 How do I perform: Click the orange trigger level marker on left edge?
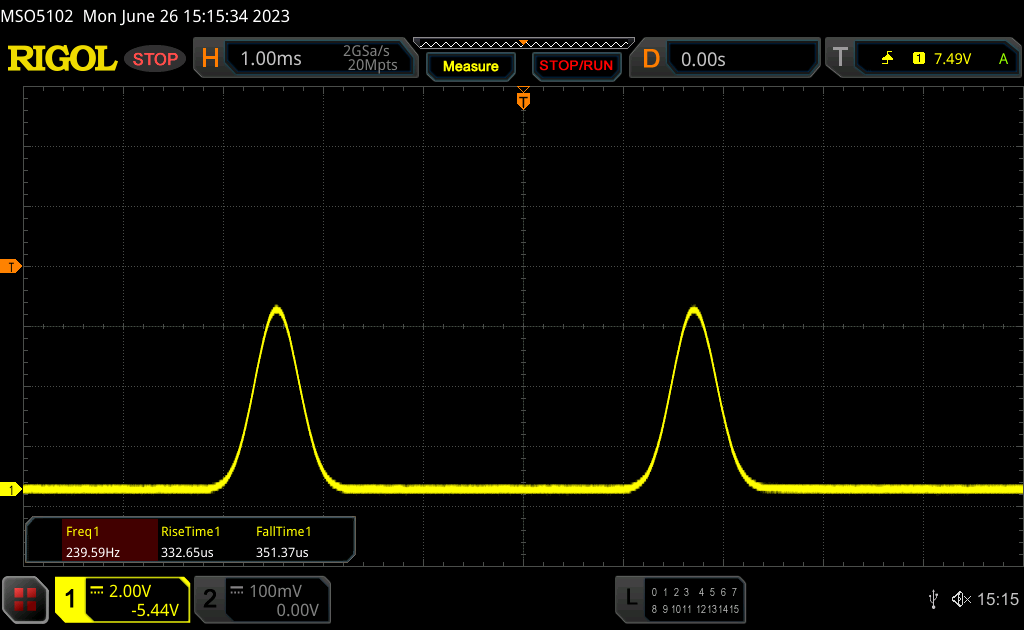click(x=10, y=266)
